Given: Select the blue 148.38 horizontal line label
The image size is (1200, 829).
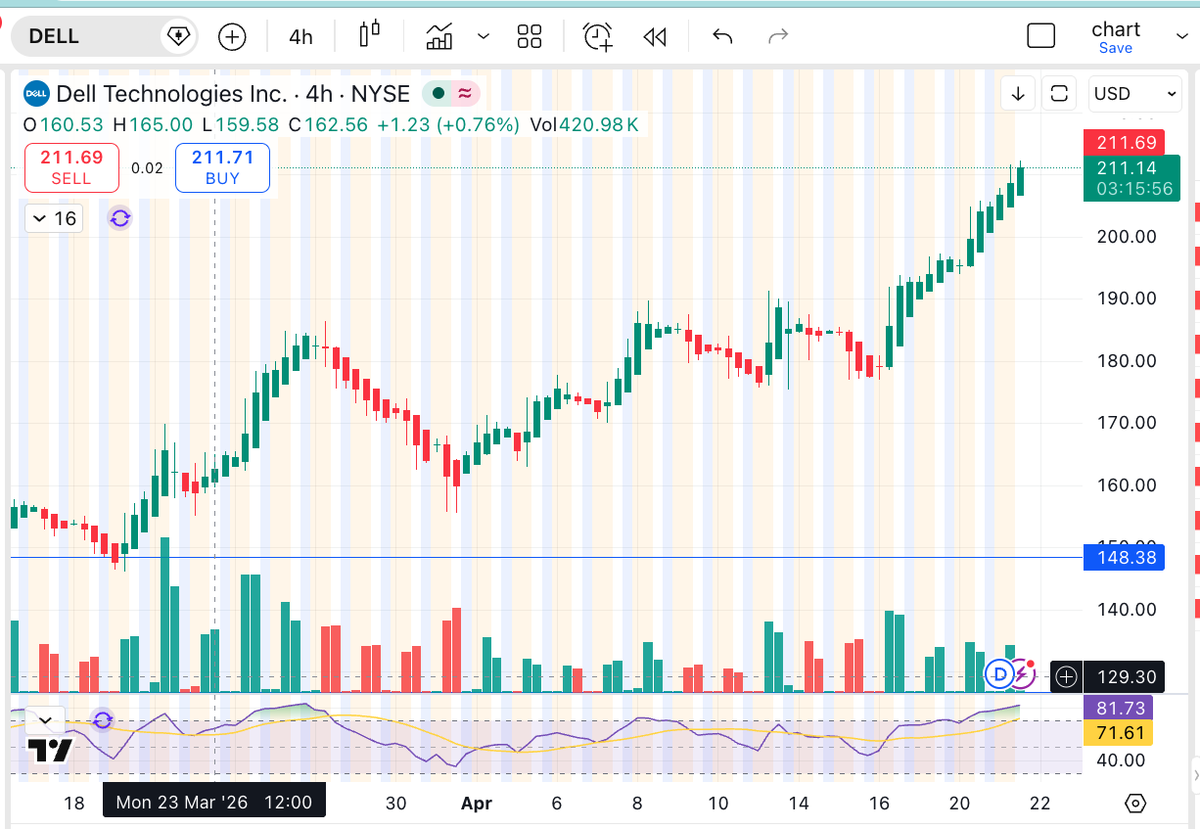Looking at the screenshot, I should [x=1126, y=557].
